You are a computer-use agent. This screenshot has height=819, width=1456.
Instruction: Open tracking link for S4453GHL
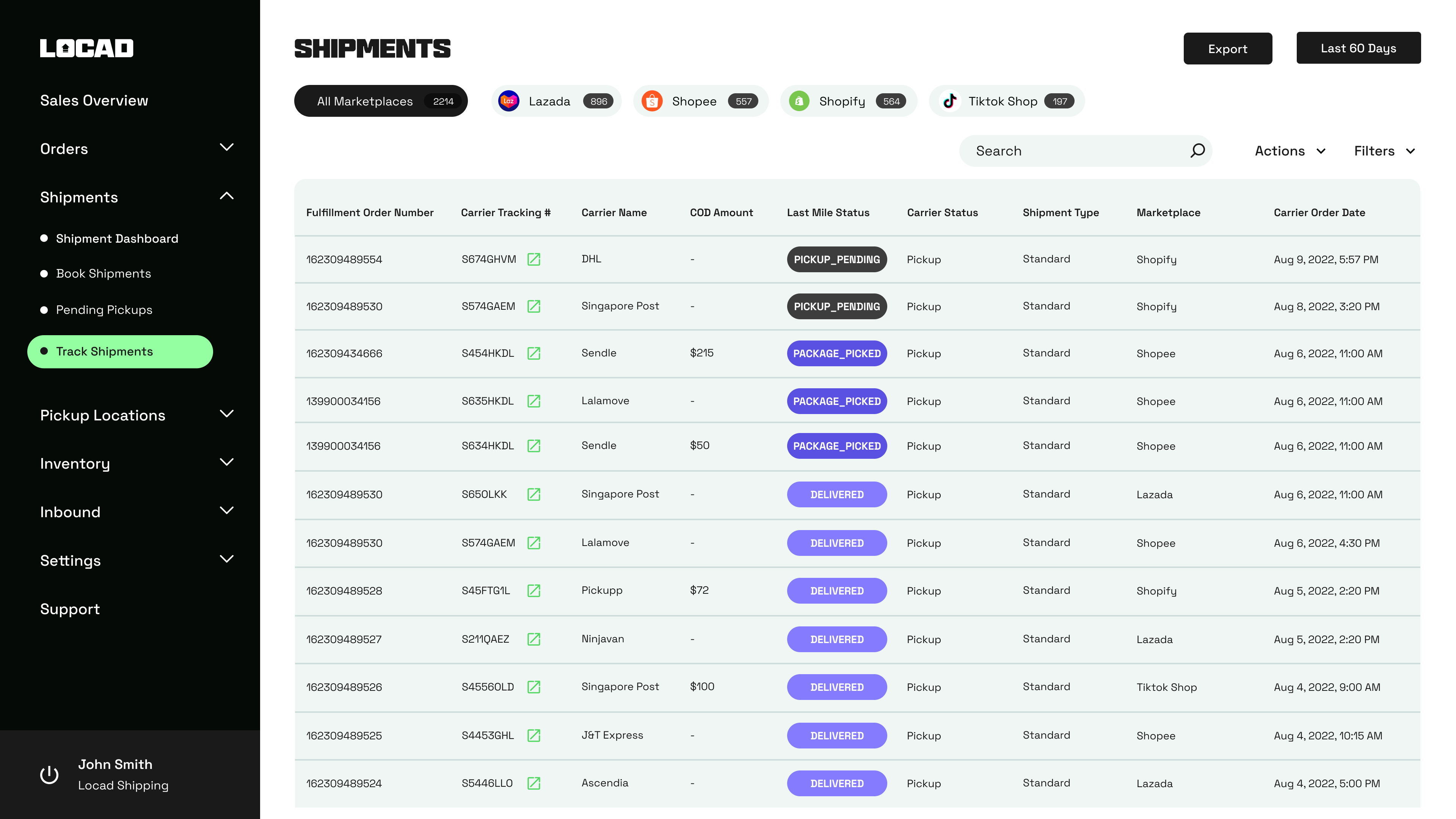(533, 735)
